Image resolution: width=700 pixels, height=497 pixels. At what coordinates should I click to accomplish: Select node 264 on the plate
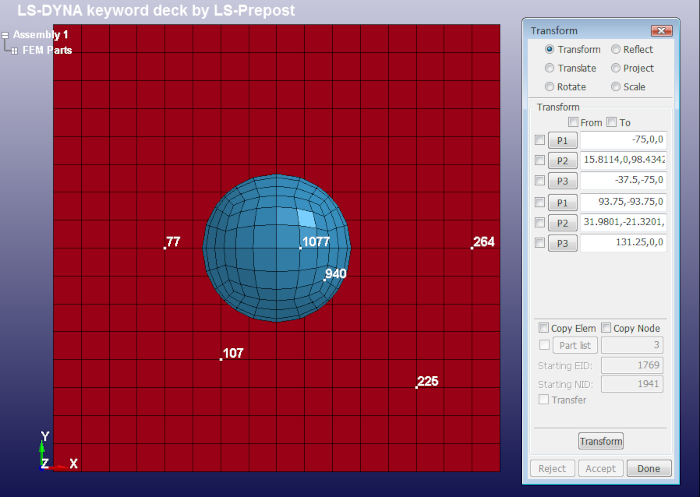pos(472,246)
